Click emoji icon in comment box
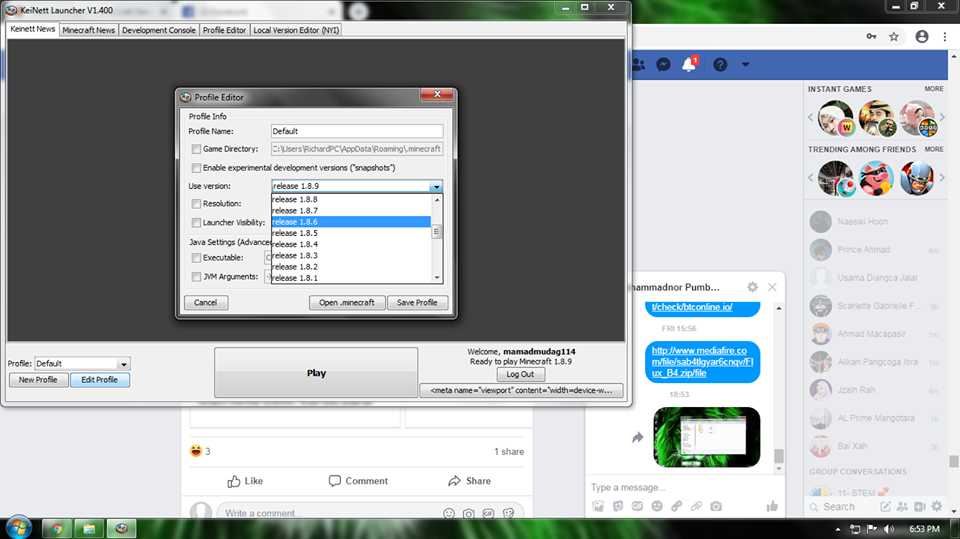 (x=449, y=513)
